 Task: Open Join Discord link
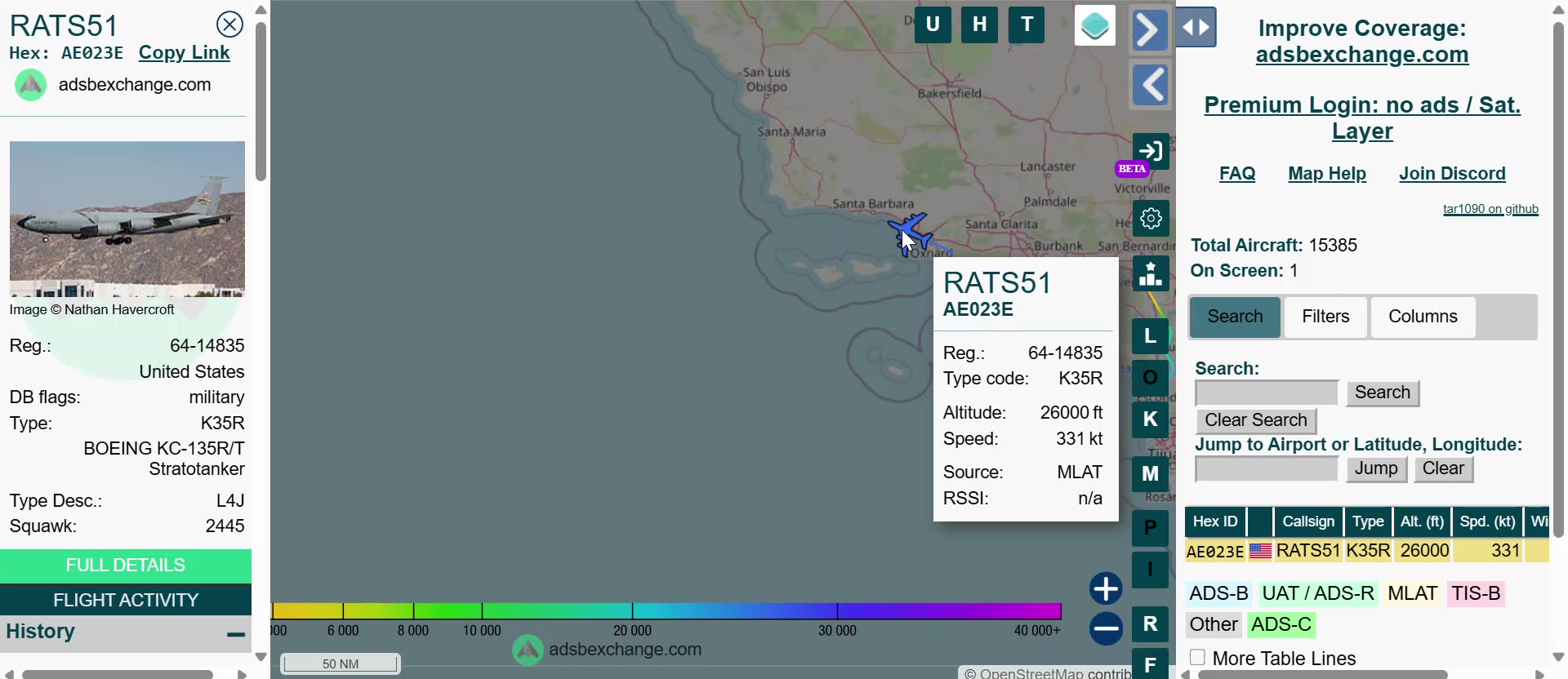[x=1452, y=174]
